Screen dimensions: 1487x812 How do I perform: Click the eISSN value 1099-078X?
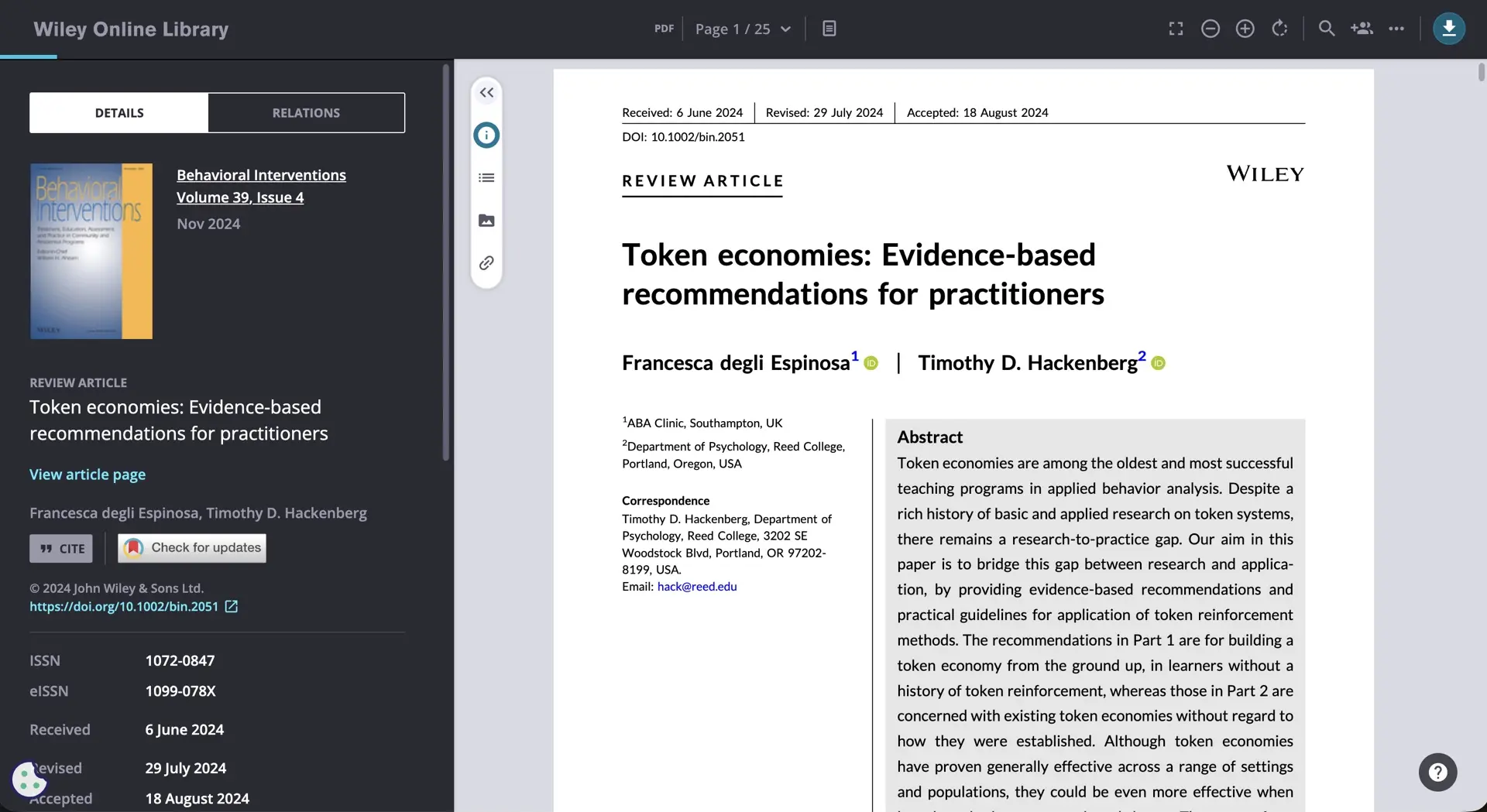click(x=180, y=691)
